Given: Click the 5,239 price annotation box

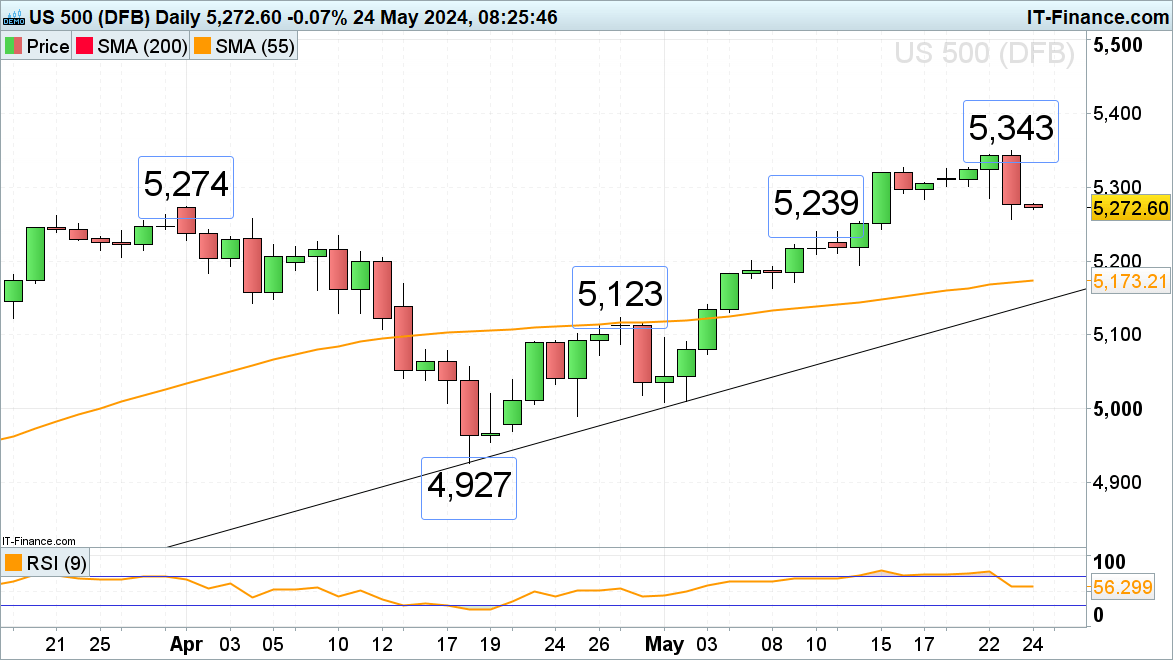Looking at the screenshot, I should pos(815,205).
